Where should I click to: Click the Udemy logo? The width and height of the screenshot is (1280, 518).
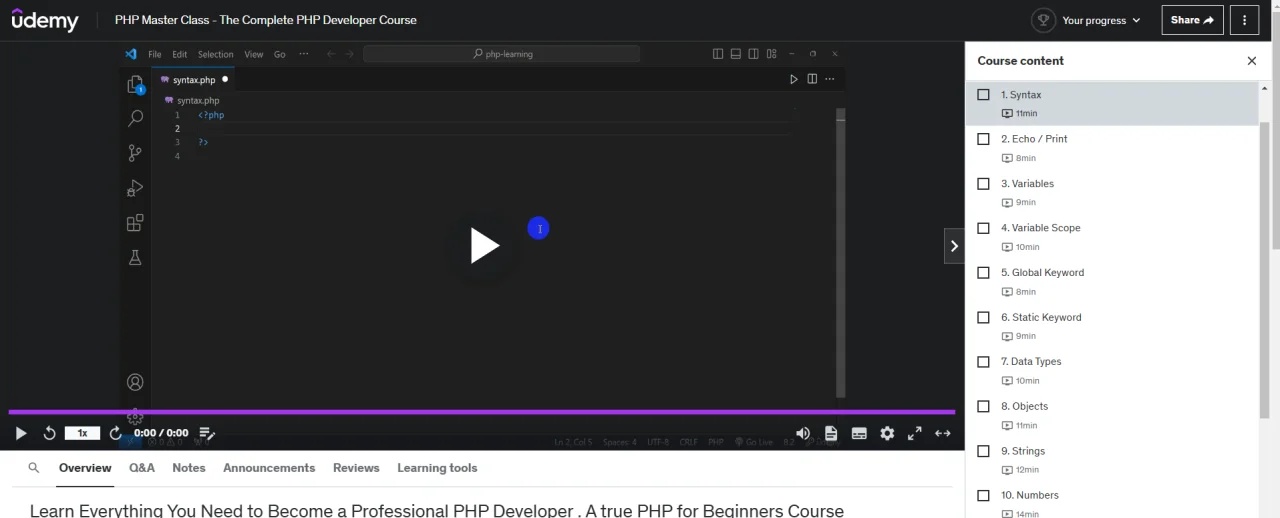(45, 20)
